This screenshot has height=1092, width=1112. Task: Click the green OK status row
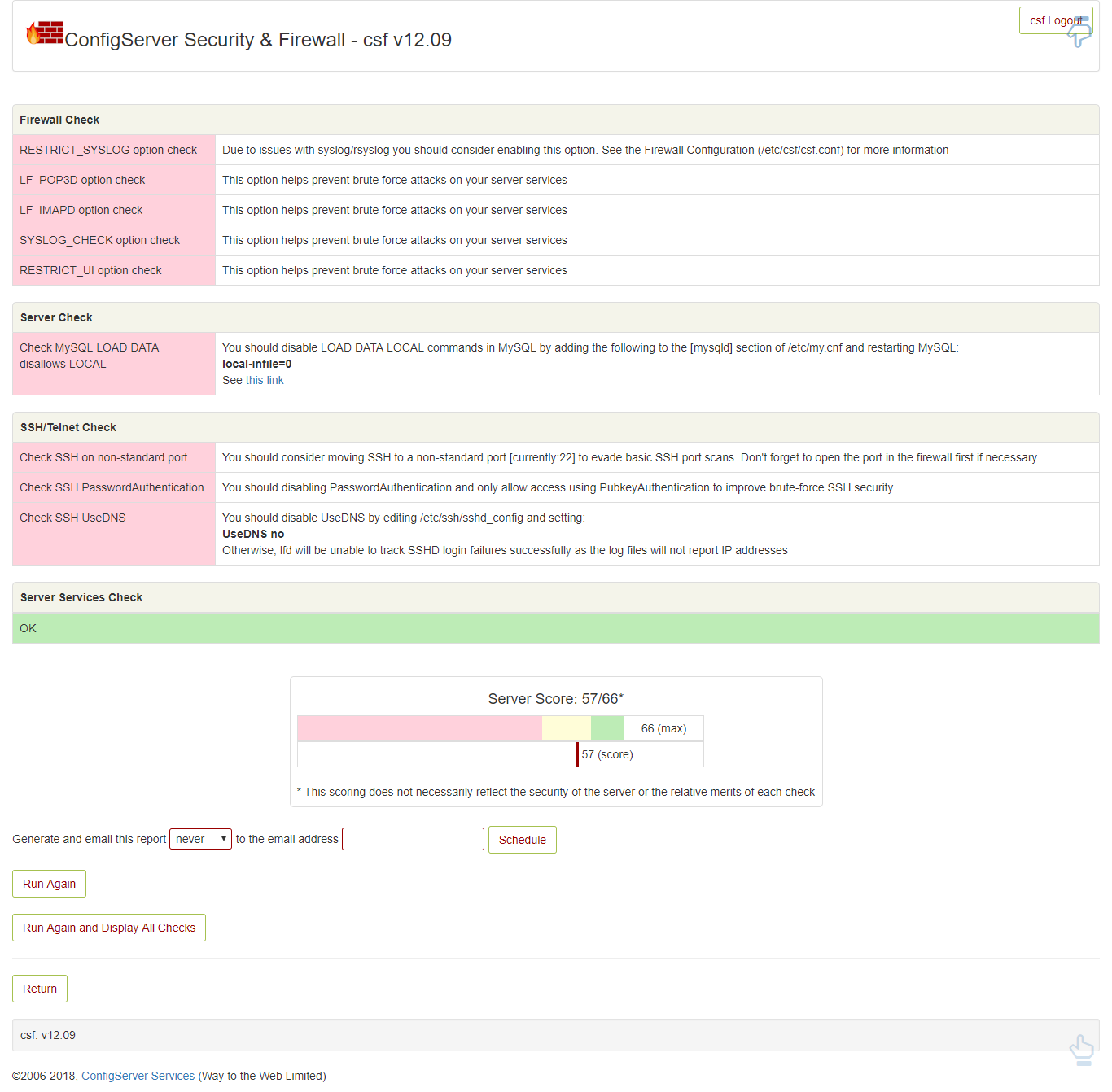pos(556,628)
